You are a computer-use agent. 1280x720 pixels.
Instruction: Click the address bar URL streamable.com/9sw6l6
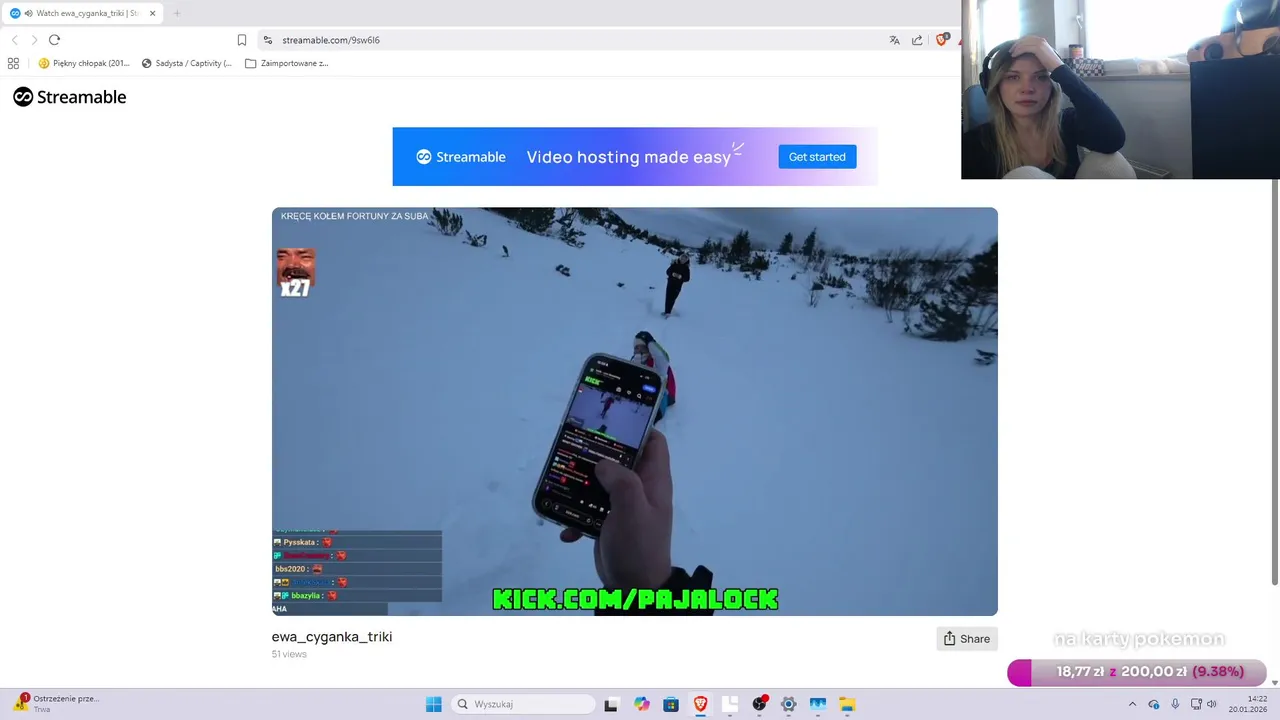click(x=331, y=40)
